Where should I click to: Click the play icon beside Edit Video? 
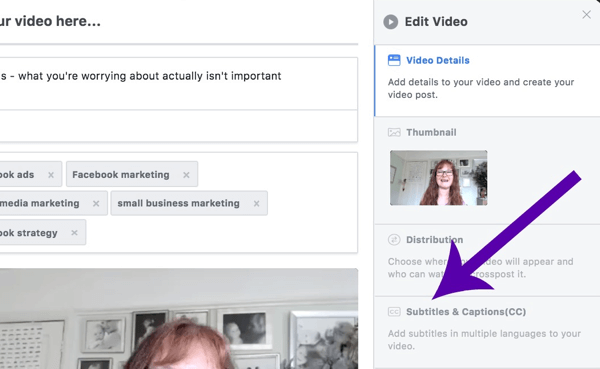pos(391,22)
